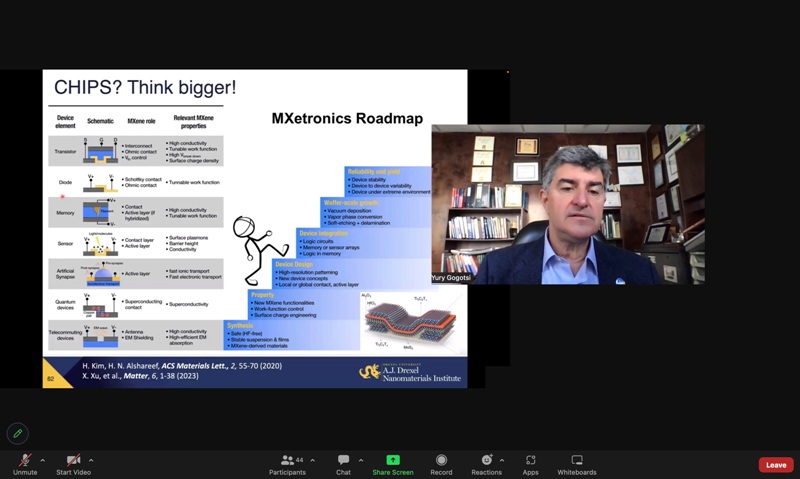800x479 pixels.
Task: Expand the arrow beside Participants
Action: [312, 460]
